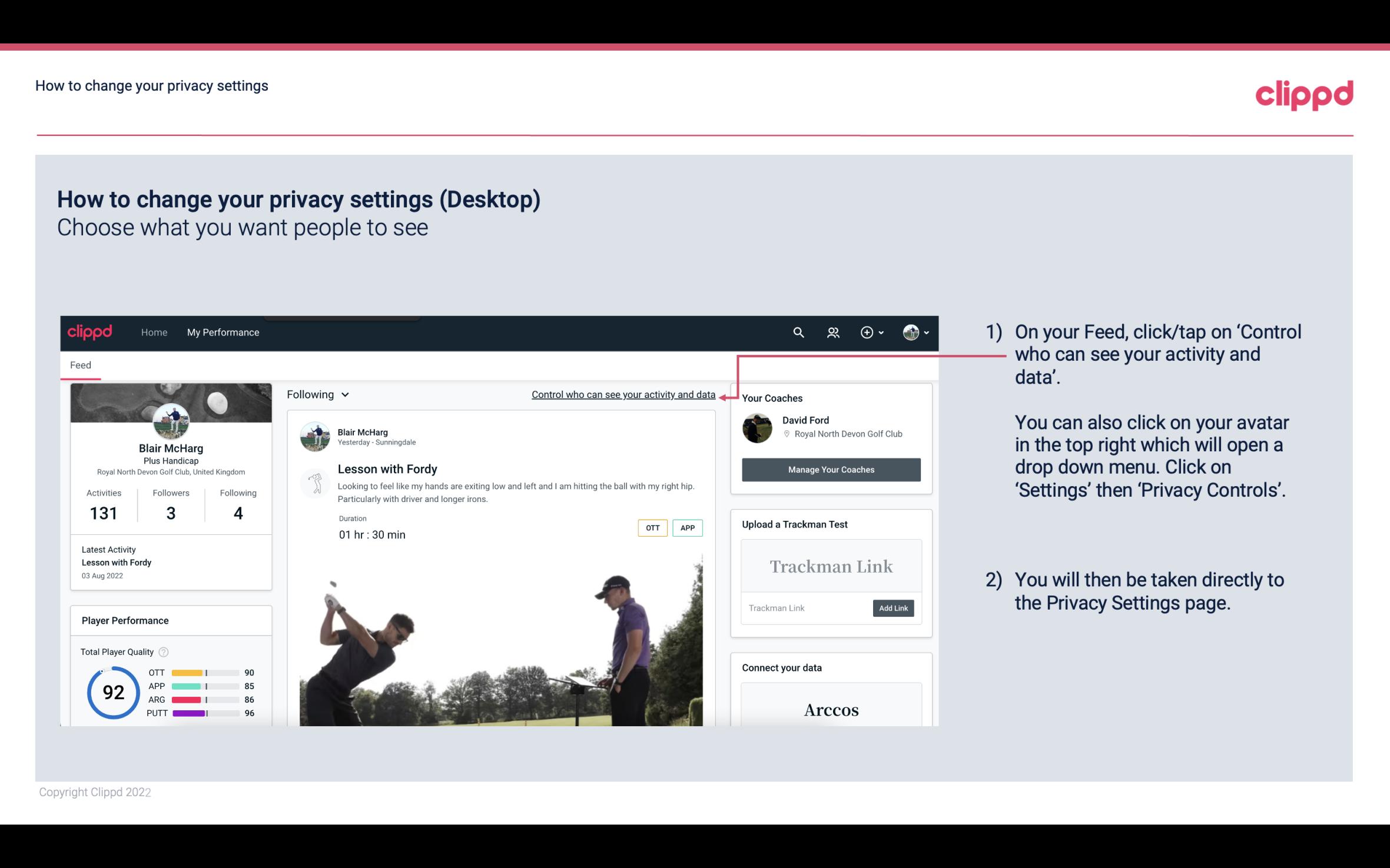The height and width of the screenshot is (868, 1390).
Task: Click the people/followers icon
Action: pos(833,332)
